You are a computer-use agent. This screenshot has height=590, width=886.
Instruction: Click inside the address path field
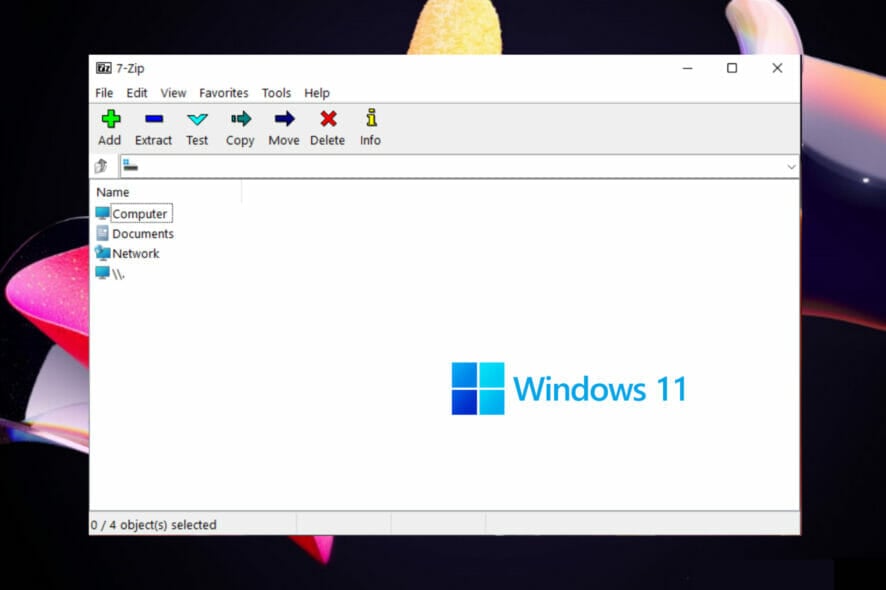pyautogui.click(x=452, y=167)
